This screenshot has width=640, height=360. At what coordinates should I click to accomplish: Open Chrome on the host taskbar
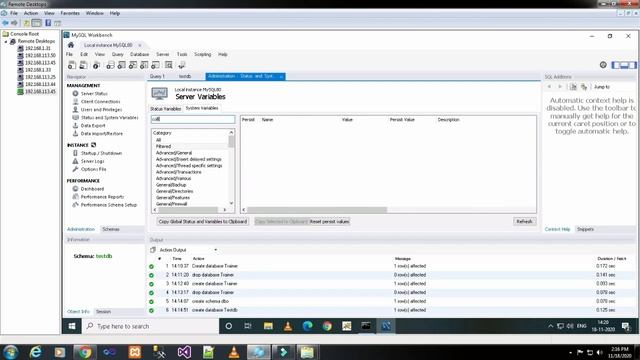click(x=85, y=352)
